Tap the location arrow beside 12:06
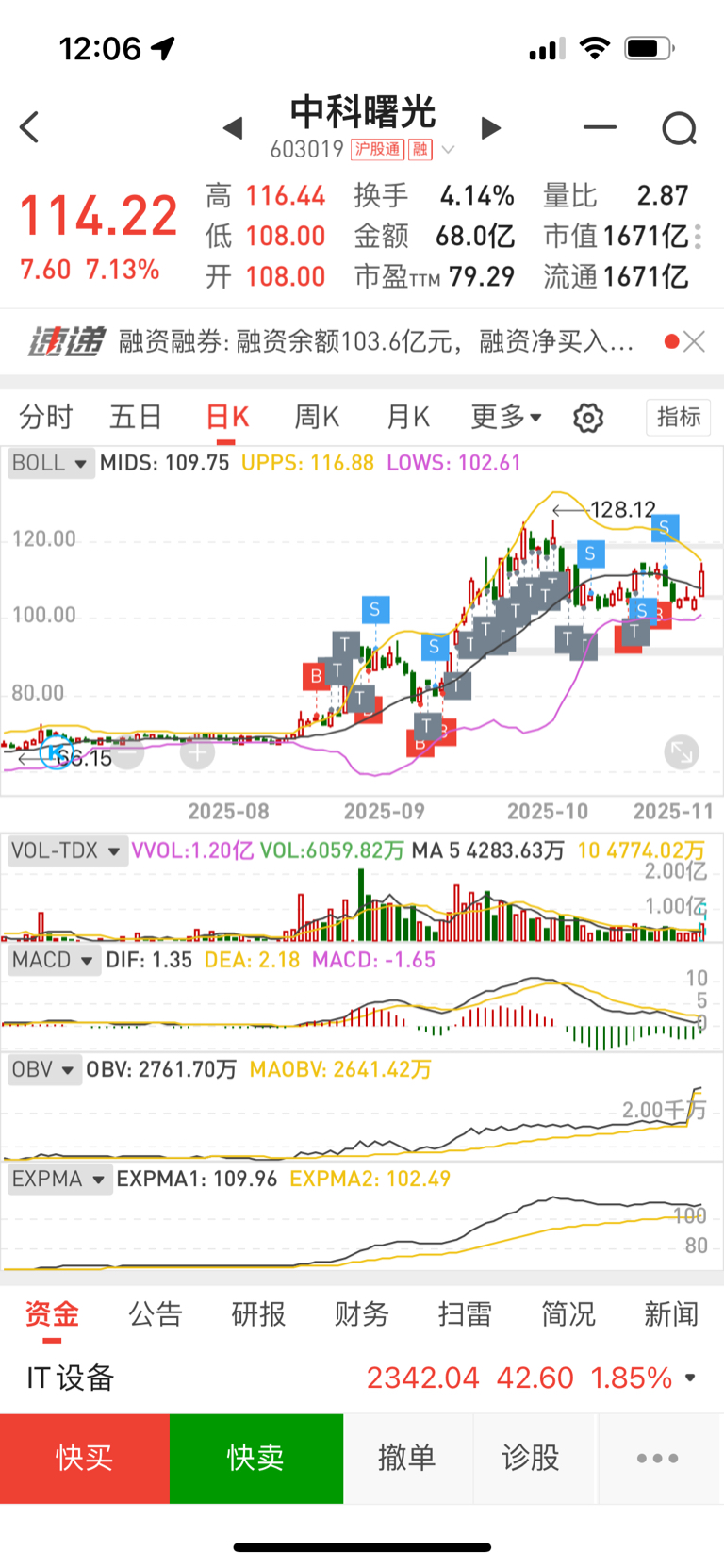Image resolution: width=724 pixels, height=1568 pixels. (x=163, y=48)
